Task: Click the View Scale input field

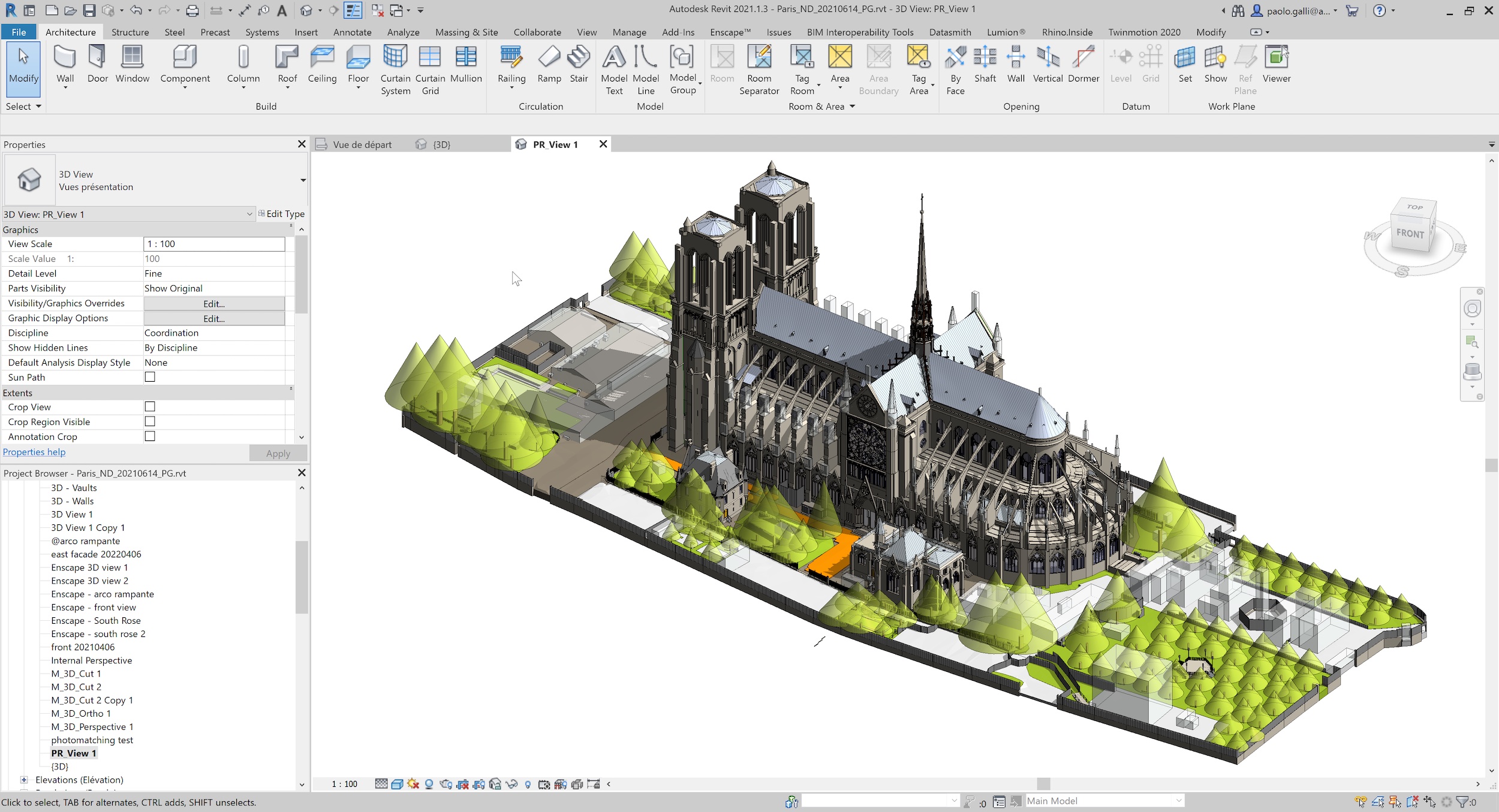Action: pyautogui.click(x=214, y=244)
